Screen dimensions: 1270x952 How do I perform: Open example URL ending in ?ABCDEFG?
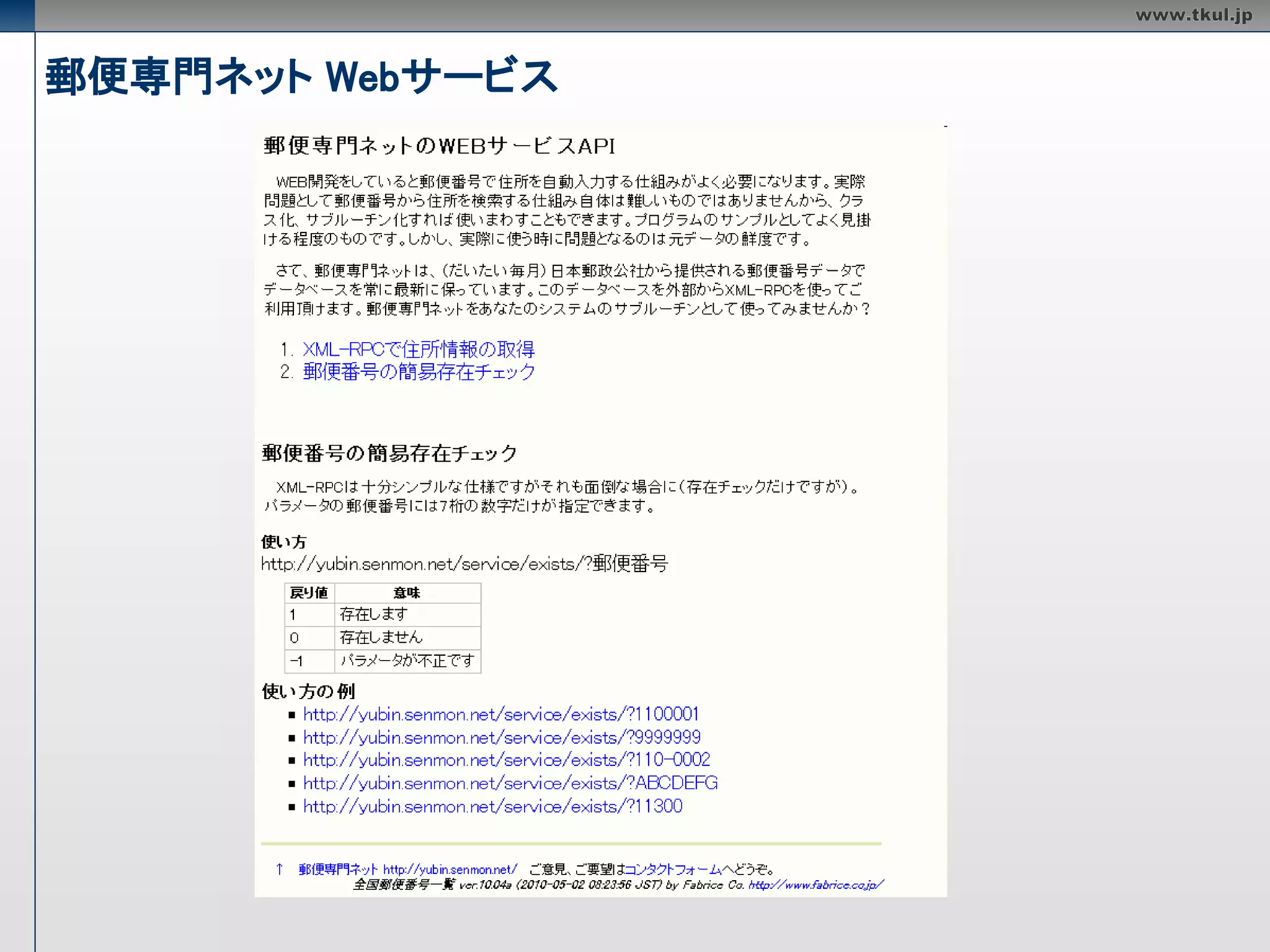(510, 783)
